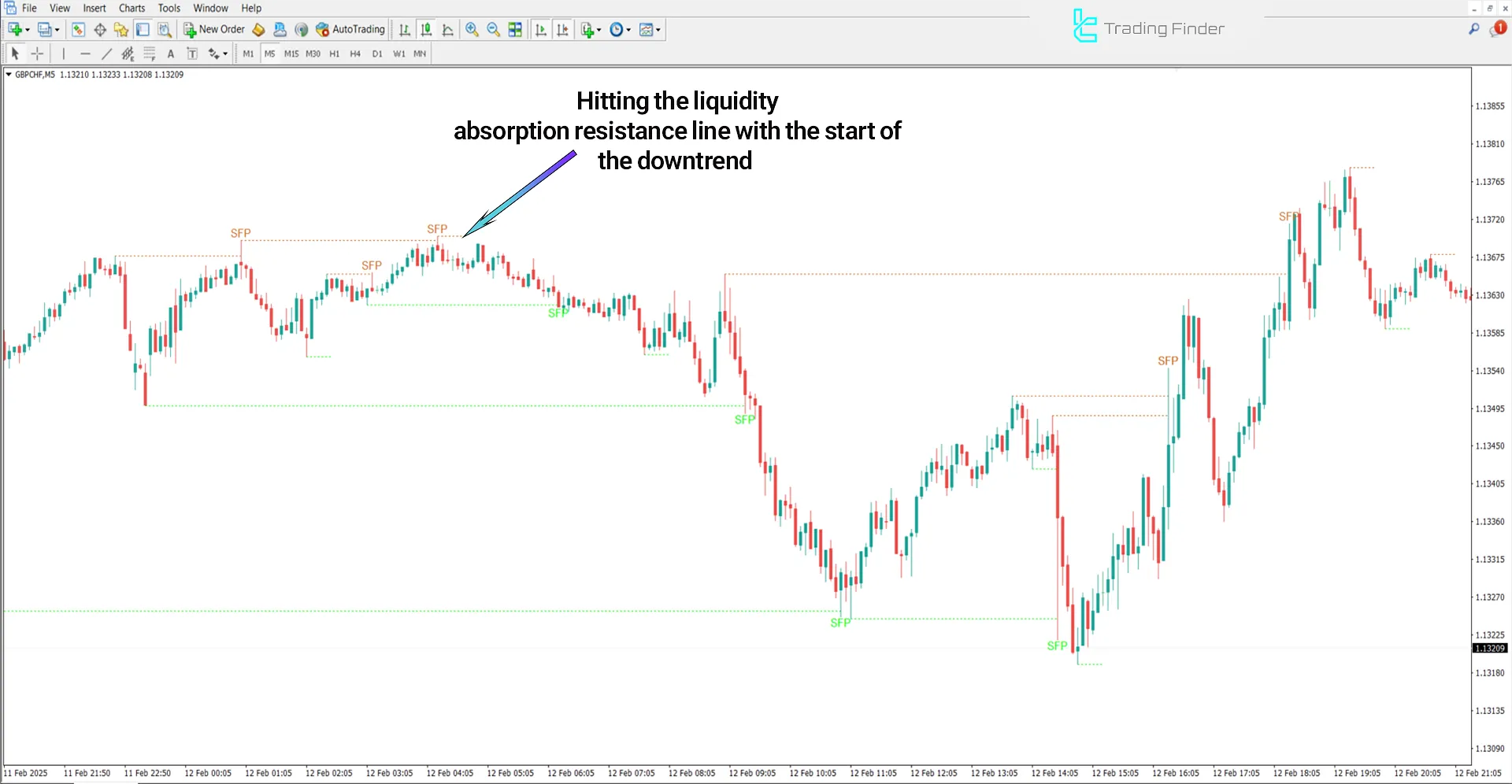Select the Trendline drawing tool

107,53
